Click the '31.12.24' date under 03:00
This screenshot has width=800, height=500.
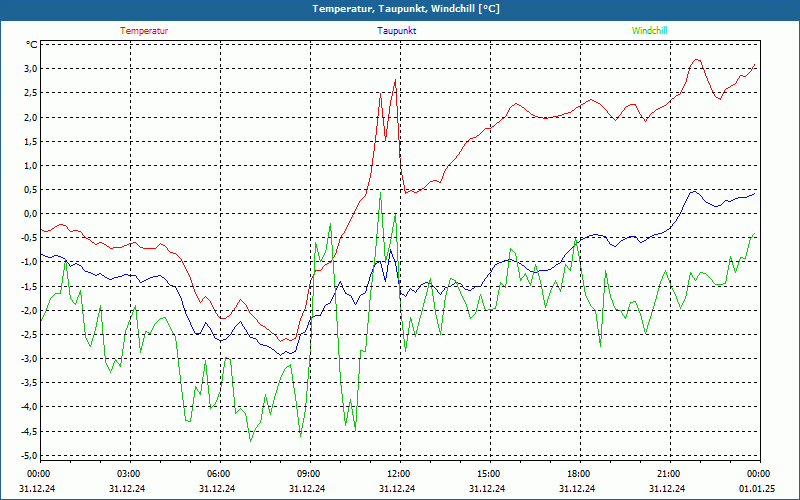pos(127,489)
